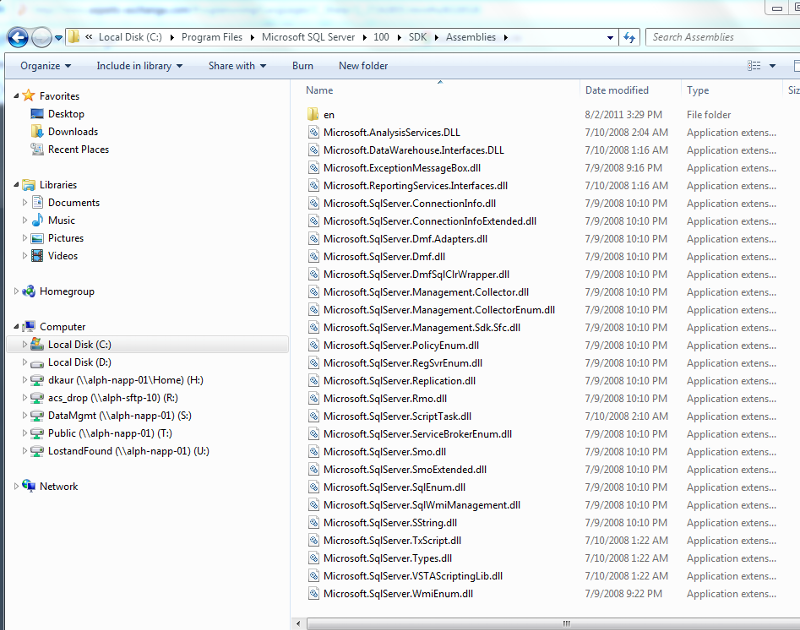
Task: Navigate to SDK via the breadcrumb
Action: pos(417,37)
